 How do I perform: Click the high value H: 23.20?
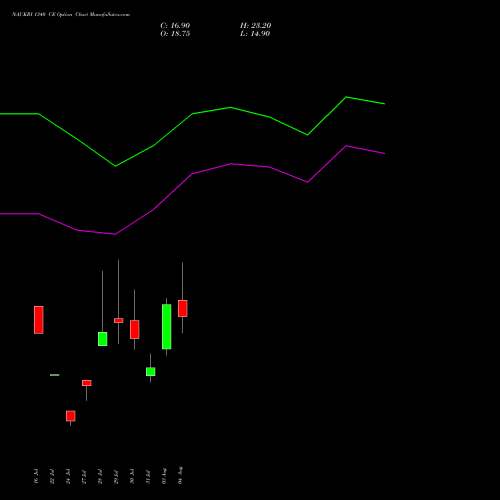[255, 26]
